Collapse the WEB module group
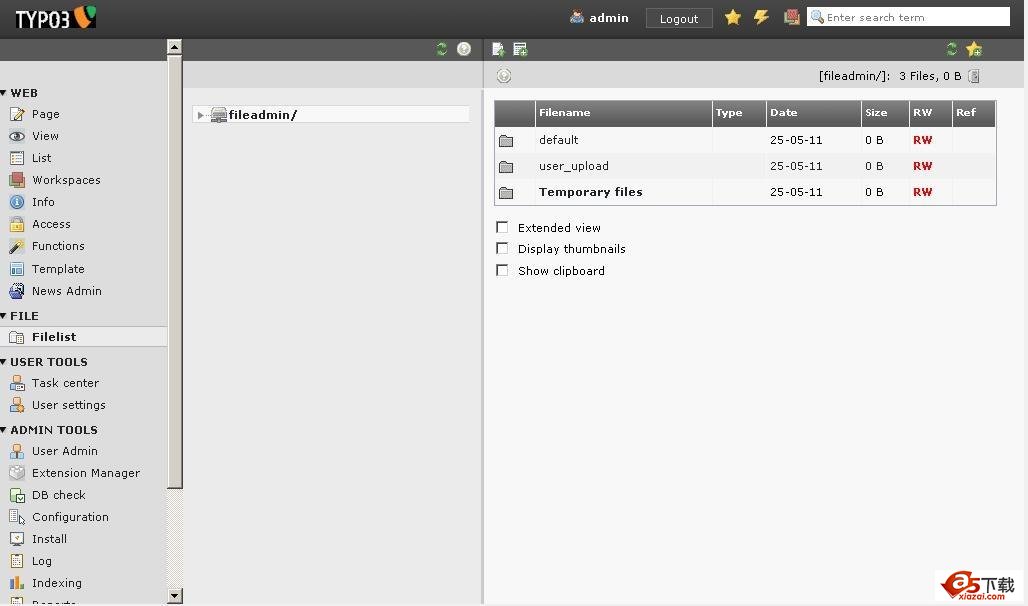Viewport: 1028px width, 606px height. coord(3,93)
